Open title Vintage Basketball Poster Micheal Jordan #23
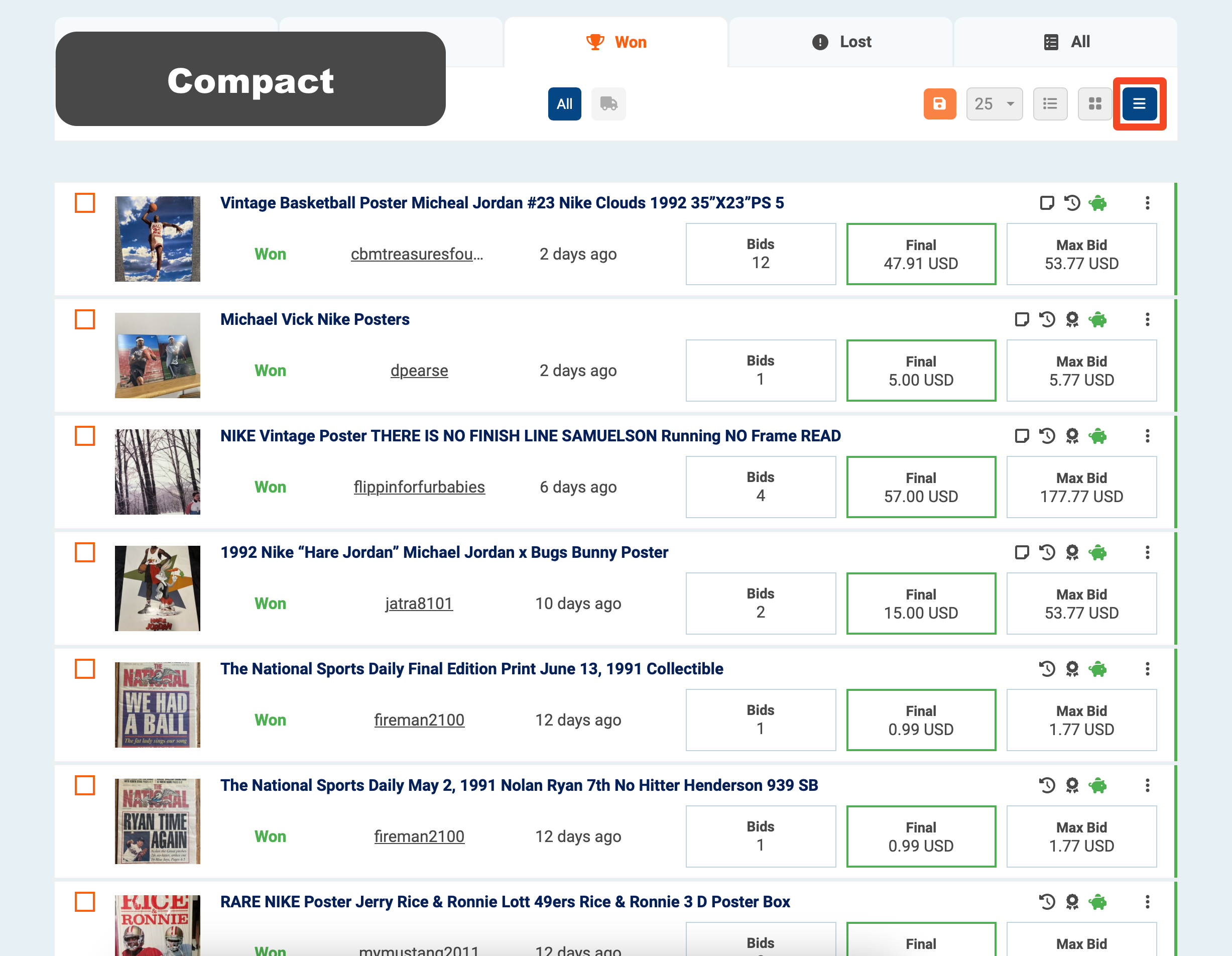 (502, 203)
